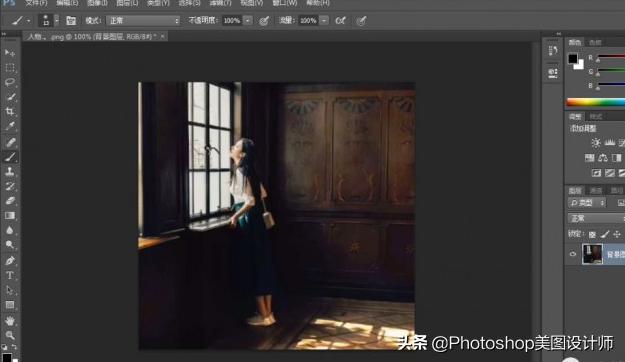Viewport: 625px width, 362px height.
Task: Toggle the airbrush mode icon in options bar
Action: [x=340, y=20]
